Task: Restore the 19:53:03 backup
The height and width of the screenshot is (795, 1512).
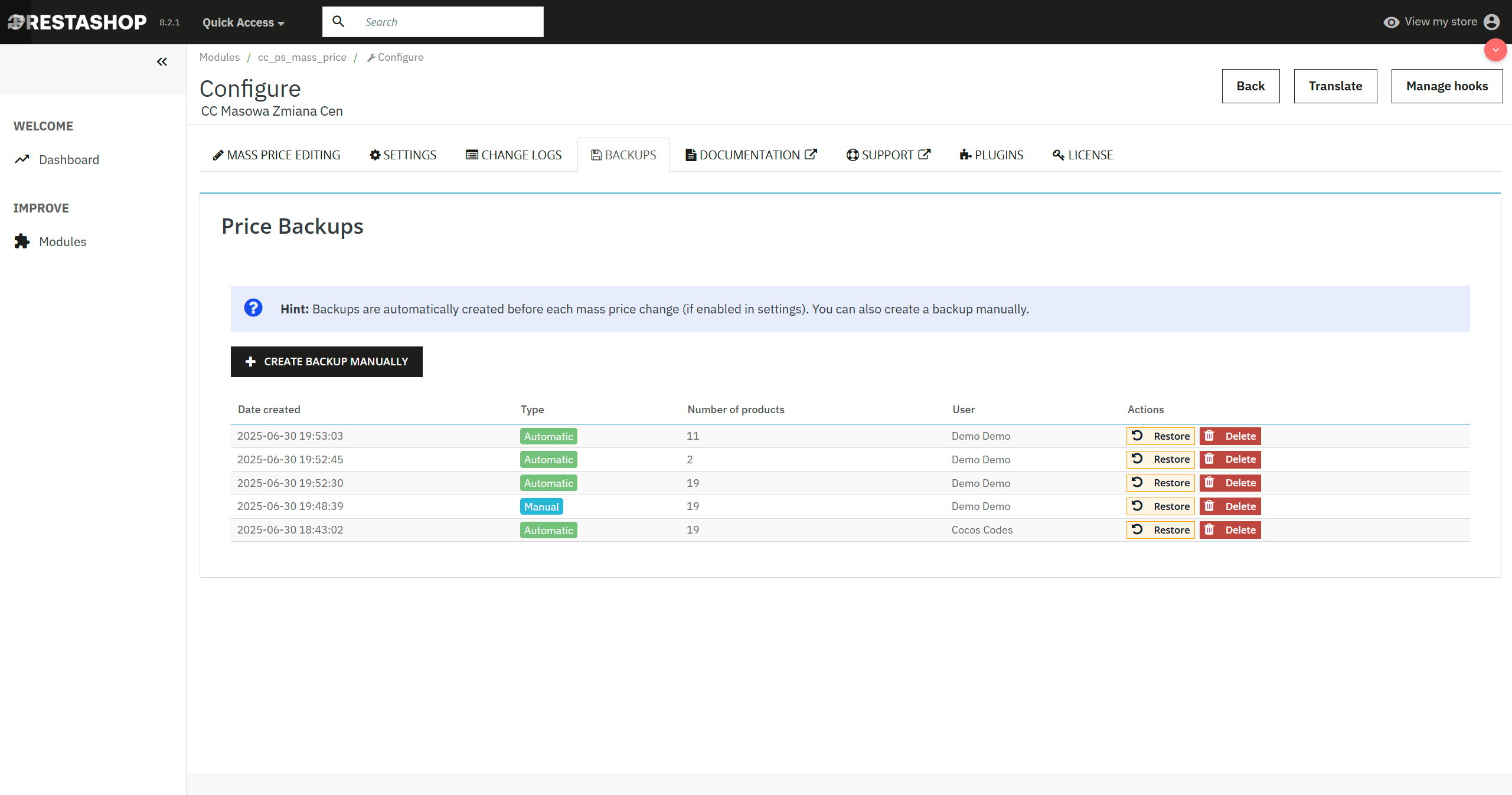Action: click(x=1160, y=436)
